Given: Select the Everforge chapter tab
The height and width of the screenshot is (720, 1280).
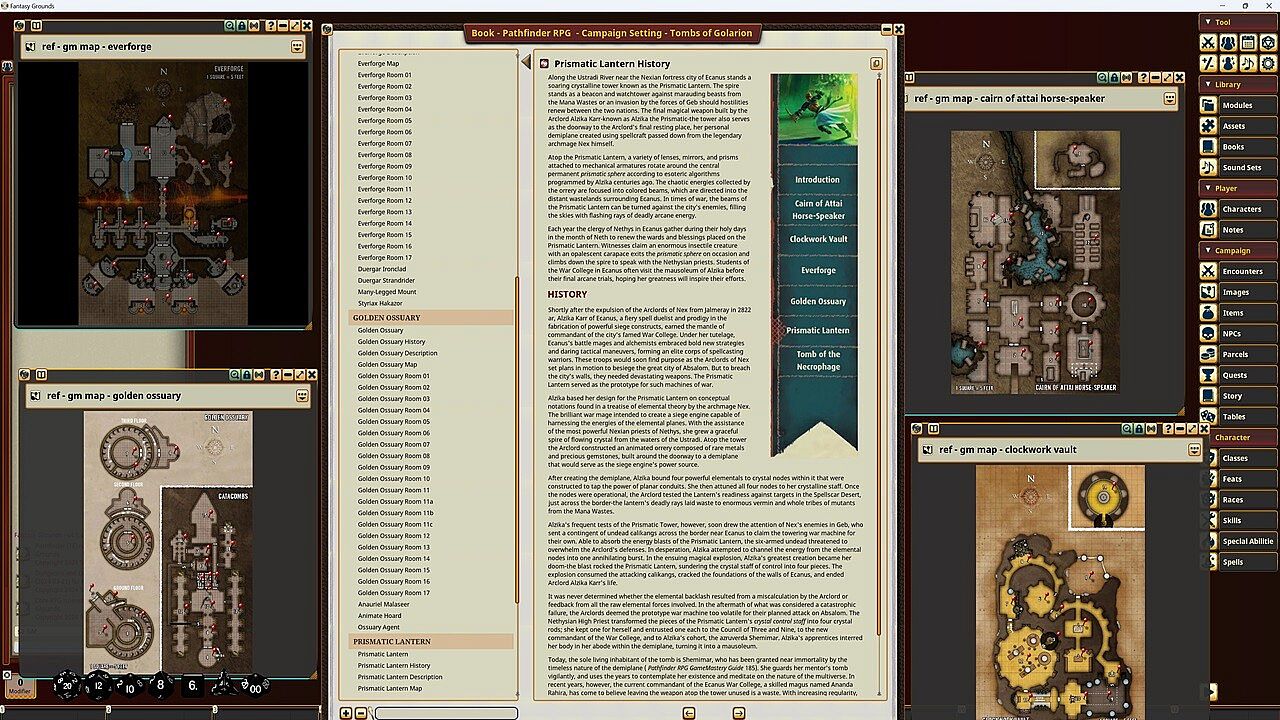Looking at the screenshot, I should point(817,270).
